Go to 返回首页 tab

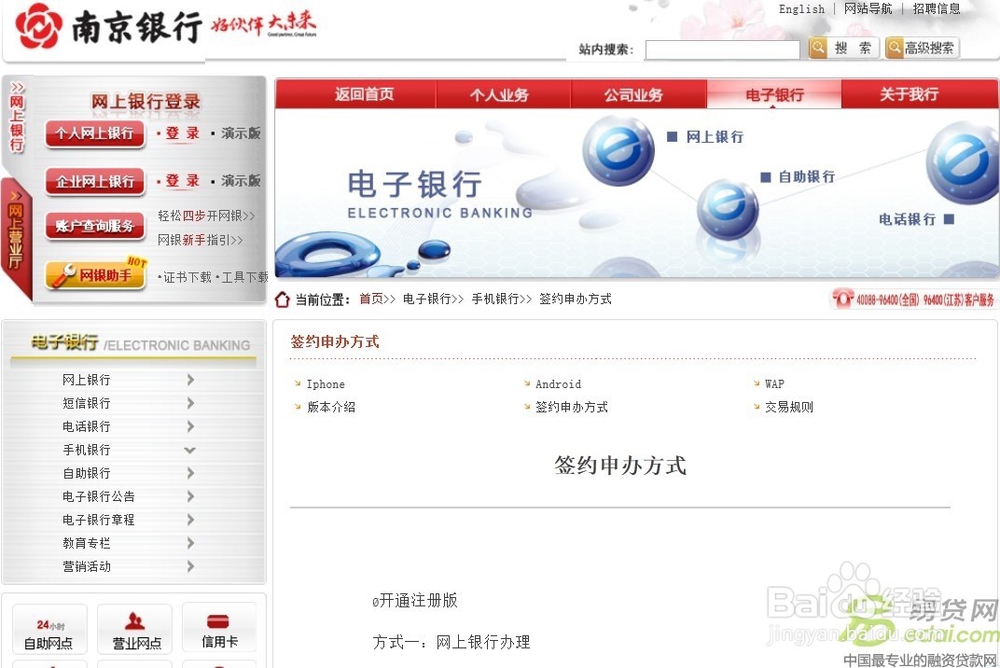pyautogui.click(x=364, y=94)
